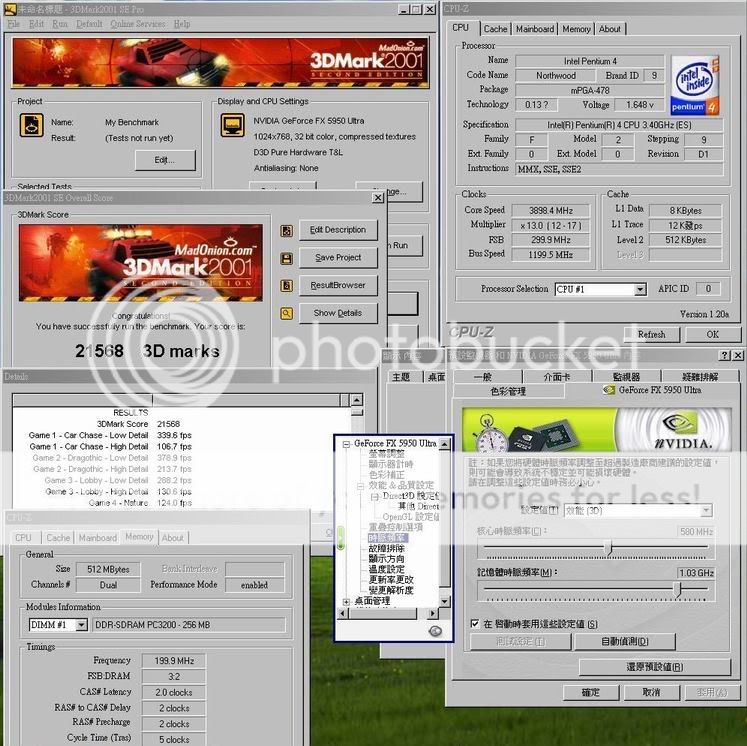747x746 pixels.
Task: Click down arrow of NVIDIA tree vertical scrollbar
Action: [x=444, y=601]
